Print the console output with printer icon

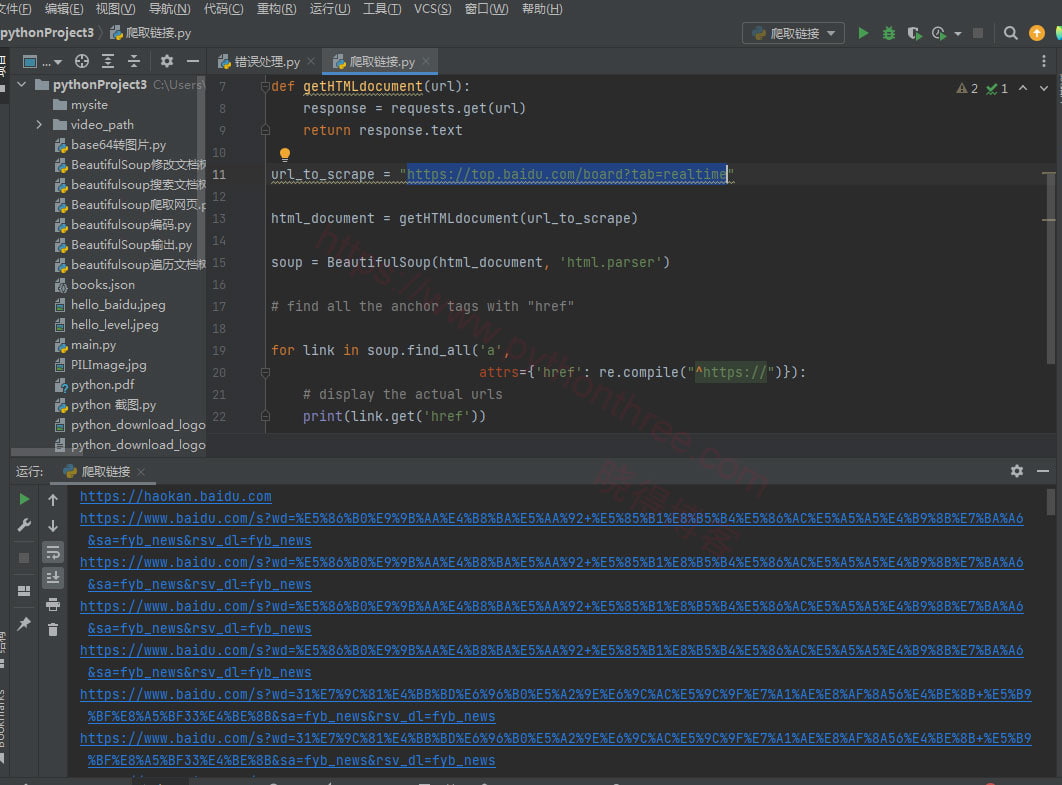53,604
